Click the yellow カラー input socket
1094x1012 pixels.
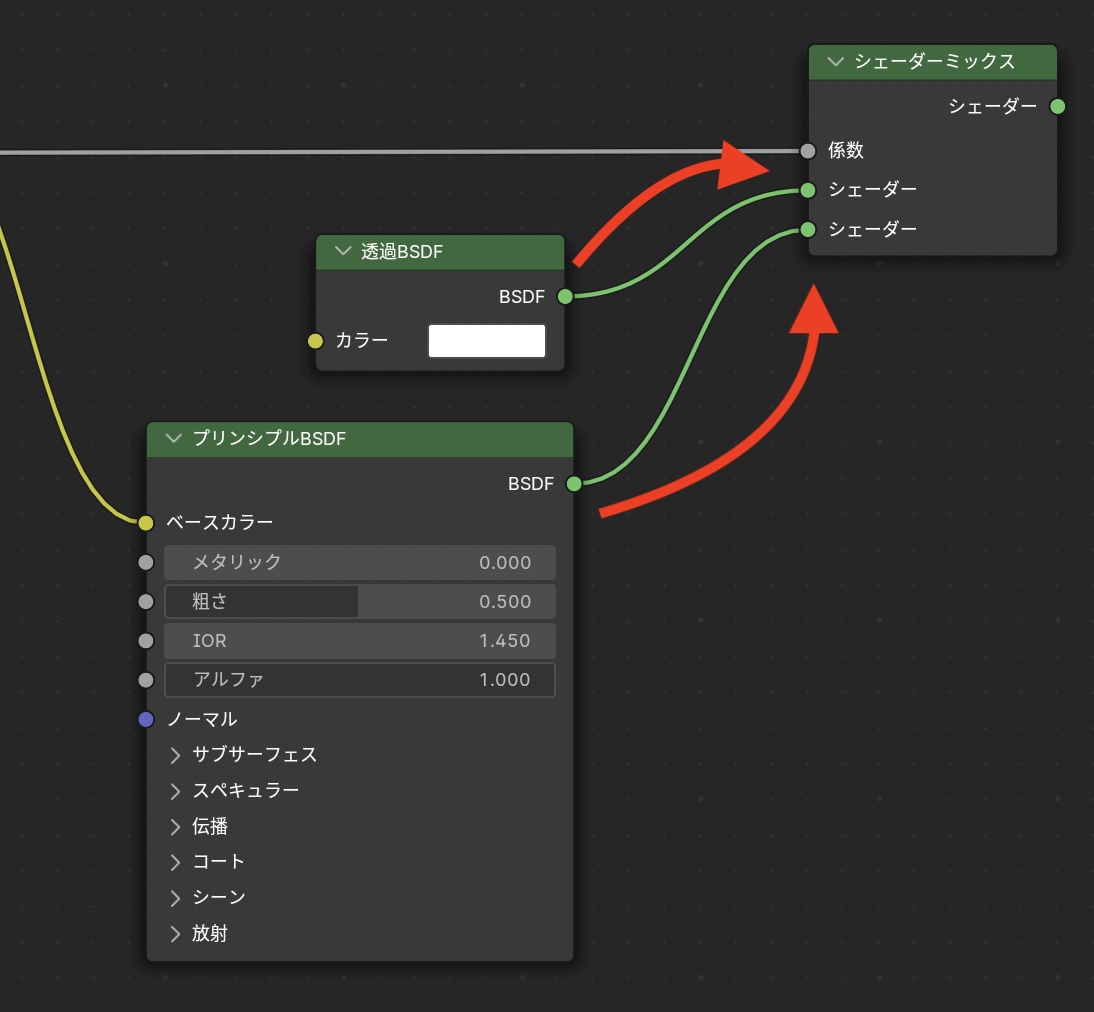316,341
